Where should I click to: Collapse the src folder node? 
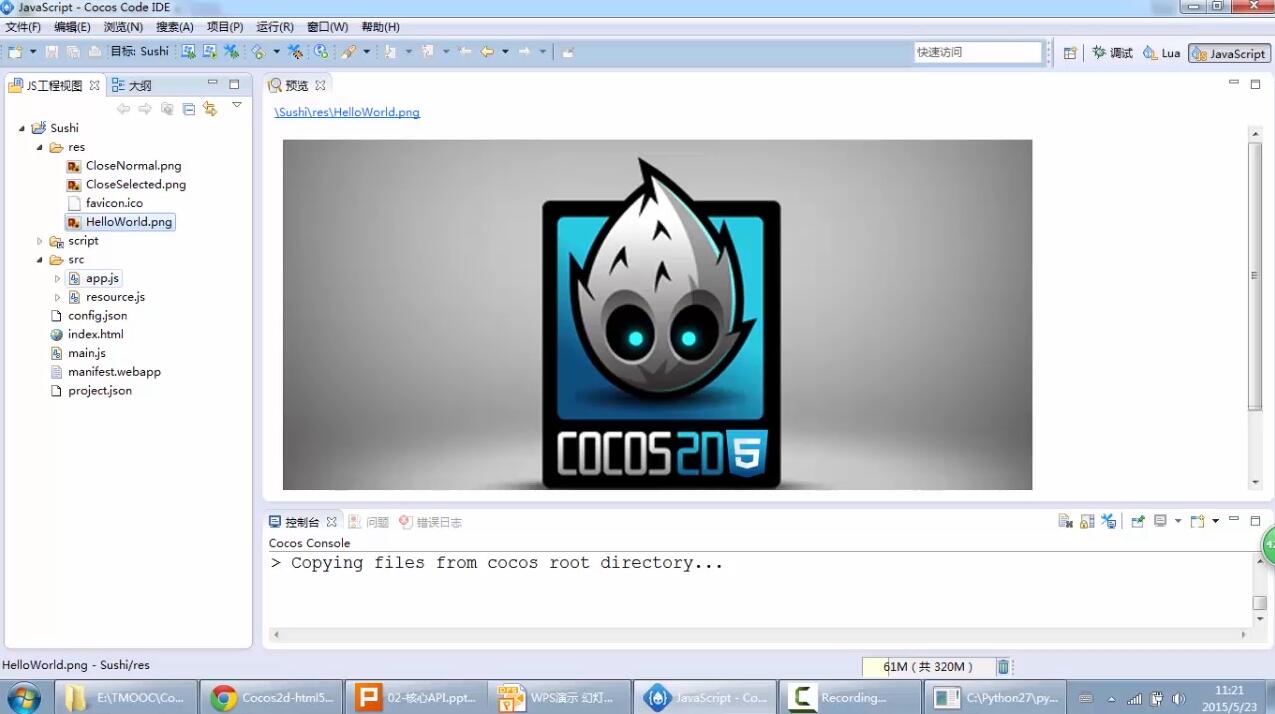point(40,260)
